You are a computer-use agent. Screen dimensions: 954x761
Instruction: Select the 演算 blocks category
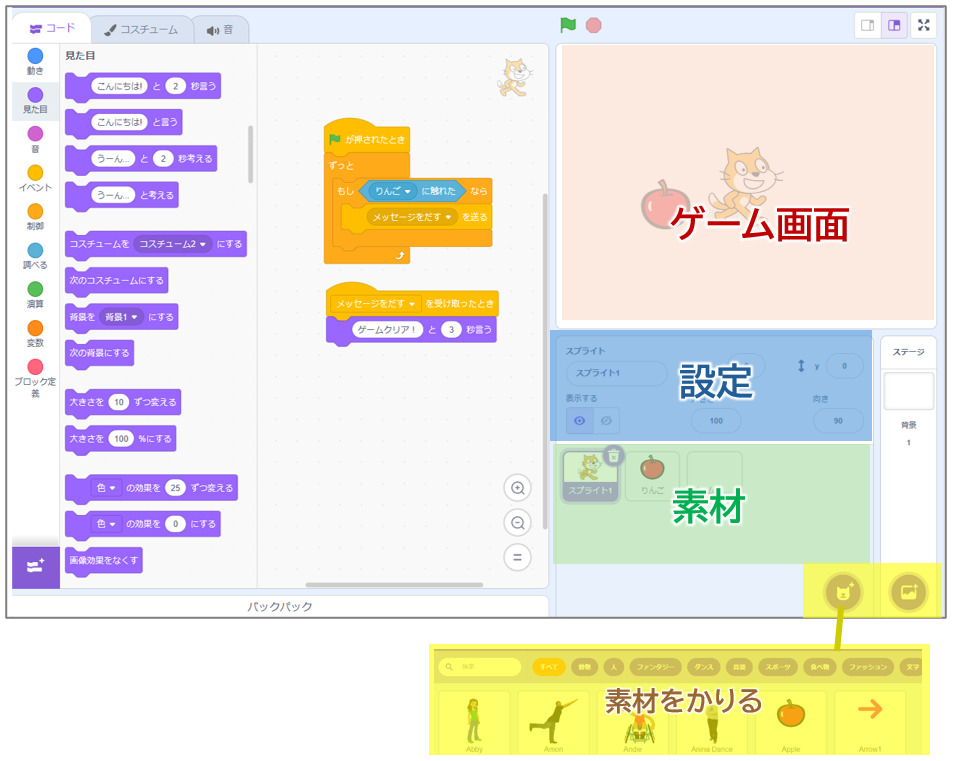click(35, 295)
